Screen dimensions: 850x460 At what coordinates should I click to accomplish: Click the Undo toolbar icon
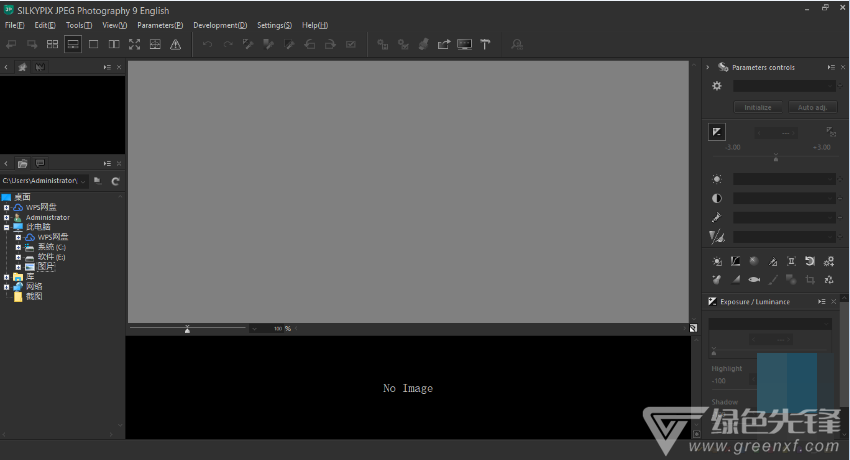[207, 44]
